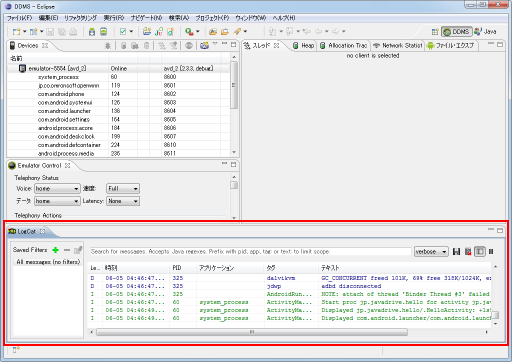
Task: Click the minus icon to delete LogCat filter
Action: point(67,250)
